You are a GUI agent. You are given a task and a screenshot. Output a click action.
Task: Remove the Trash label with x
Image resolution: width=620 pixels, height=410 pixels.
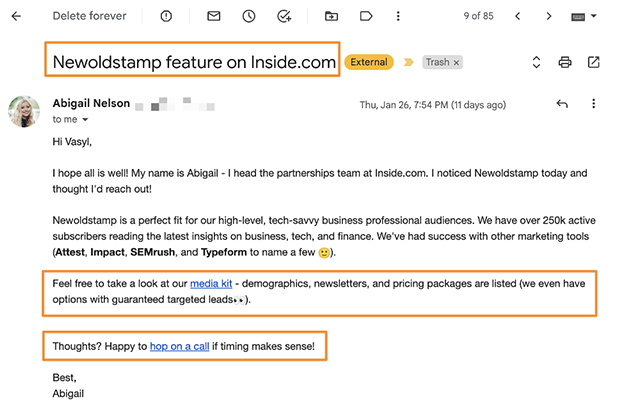click(x=456, y=62)
